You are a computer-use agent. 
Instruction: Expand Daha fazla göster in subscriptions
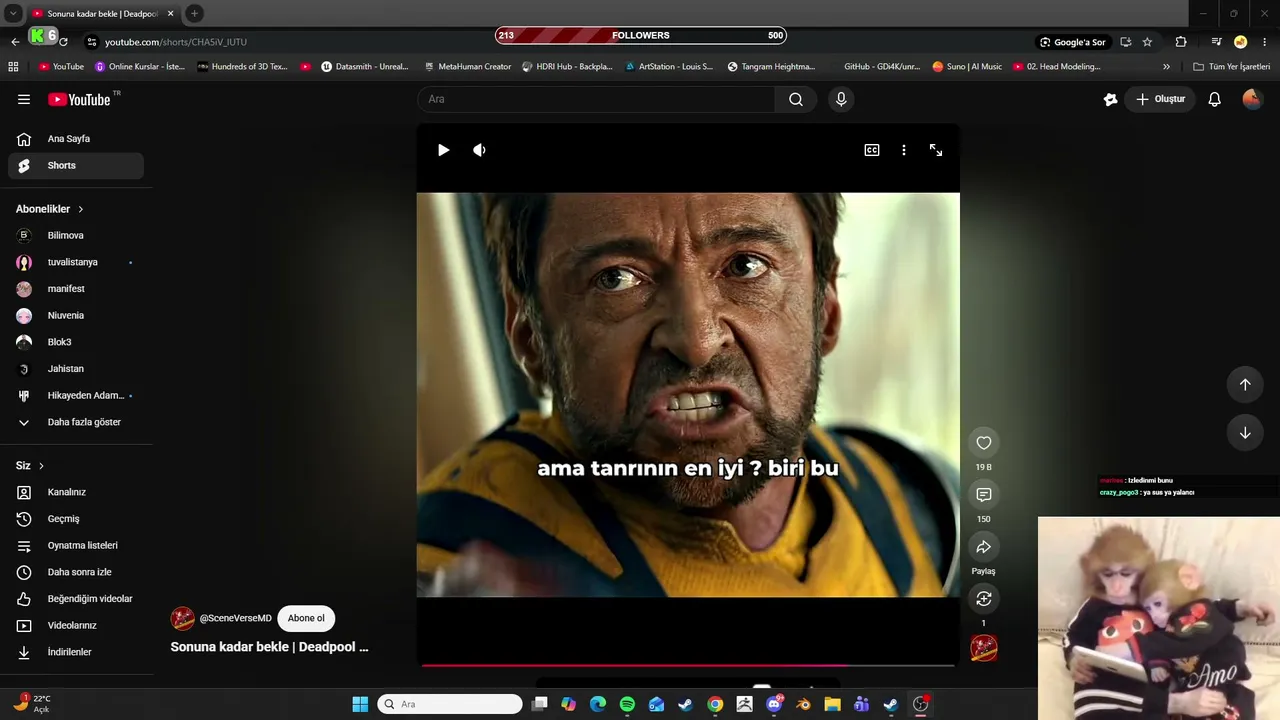click(x=76, y=422)
